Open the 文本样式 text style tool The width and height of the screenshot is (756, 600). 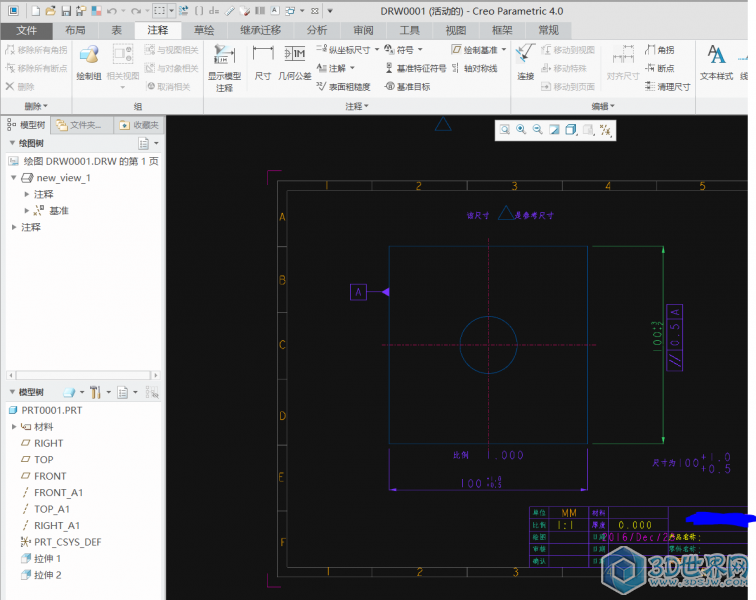(x=716, y=62)
